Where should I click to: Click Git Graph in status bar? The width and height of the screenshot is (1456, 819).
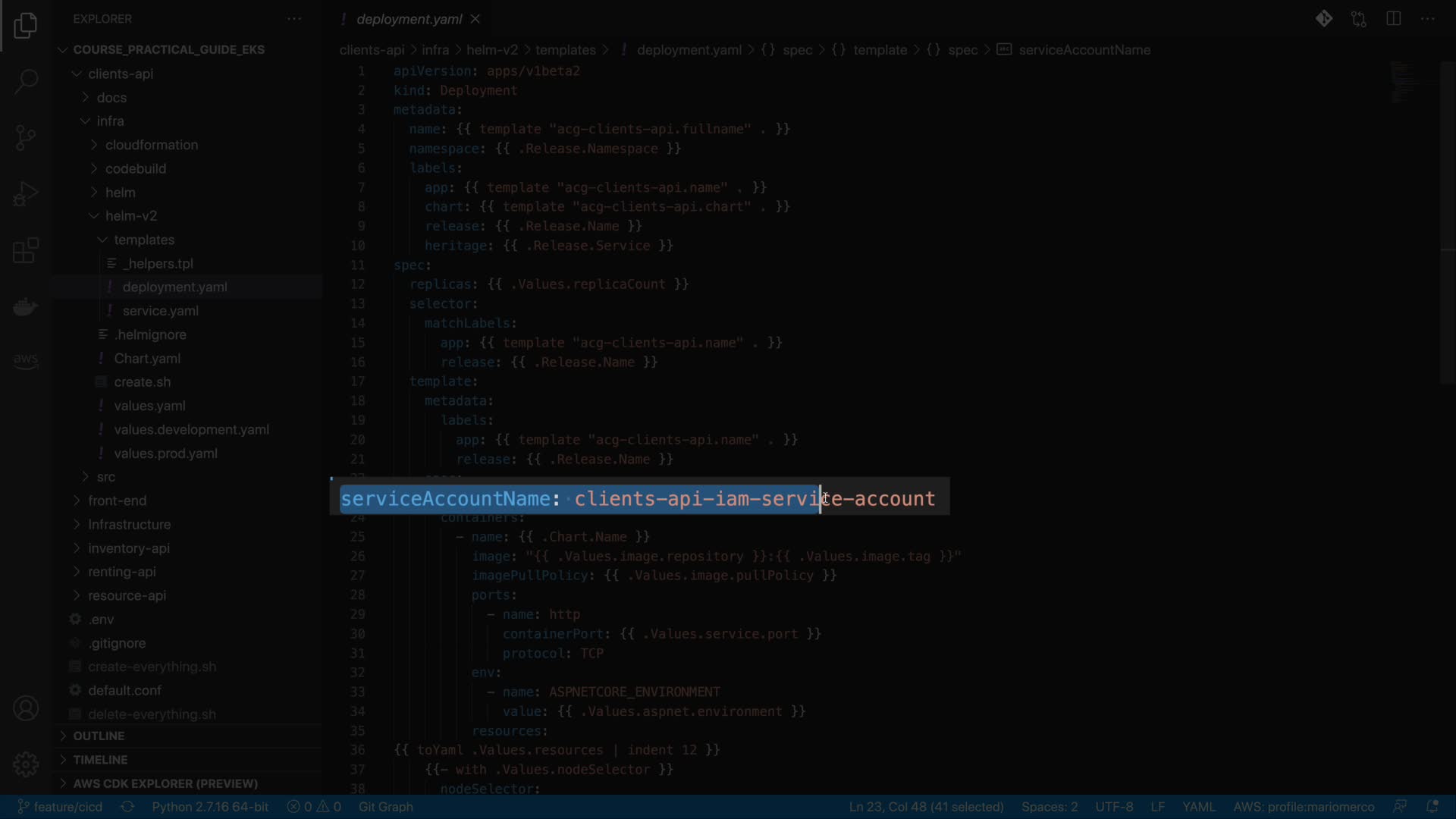coord(385,806)
